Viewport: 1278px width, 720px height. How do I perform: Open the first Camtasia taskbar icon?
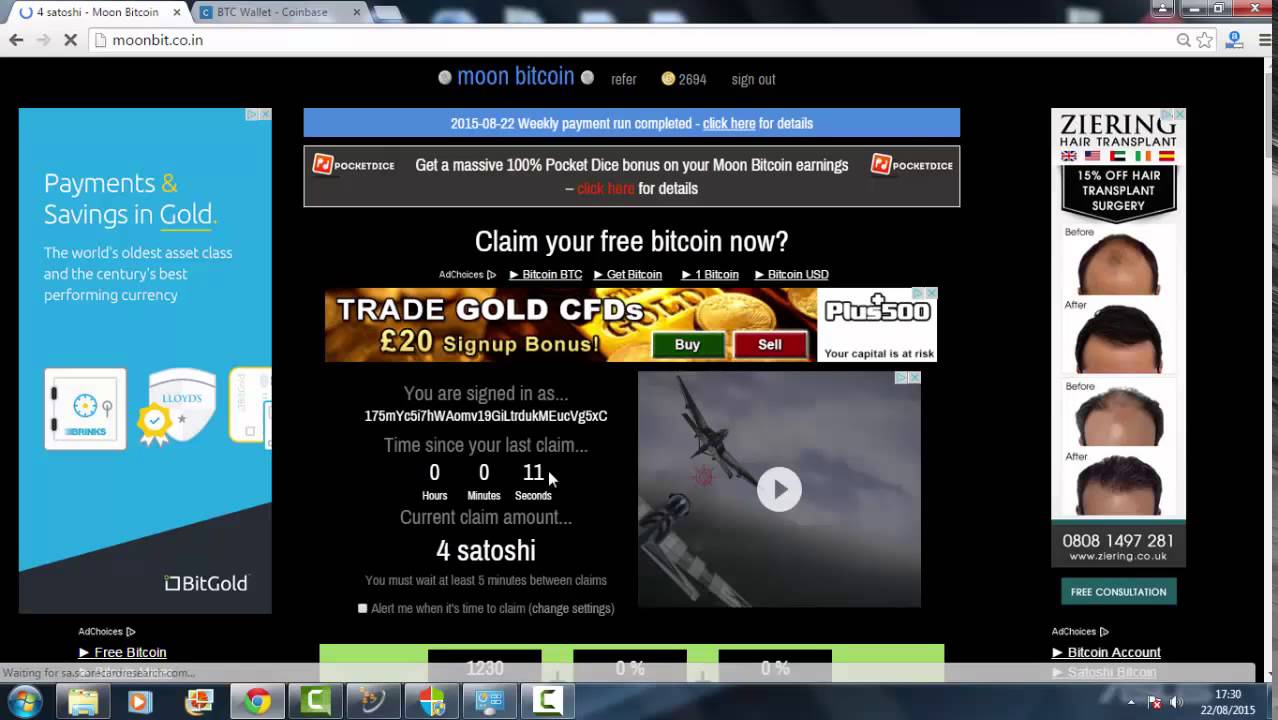click(x=316, y=702)
